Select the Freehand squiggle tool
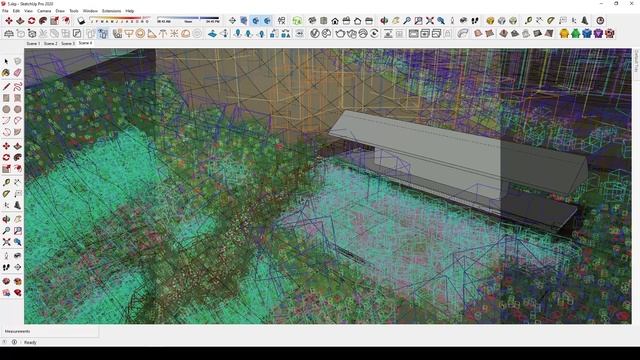Screen dimensions: 640x360 click(x=17, y=87)
